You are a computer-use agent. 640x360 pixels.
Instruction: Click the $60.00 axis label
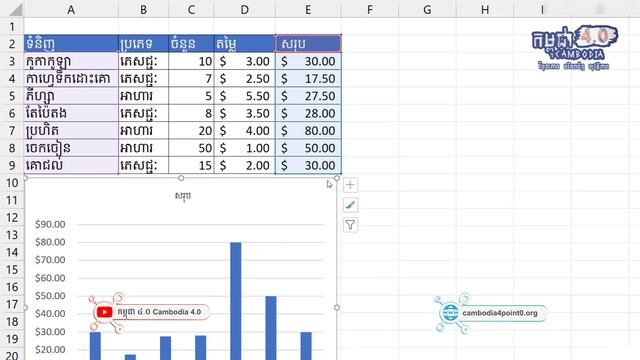pyautogui.click(x=50, y=278)
